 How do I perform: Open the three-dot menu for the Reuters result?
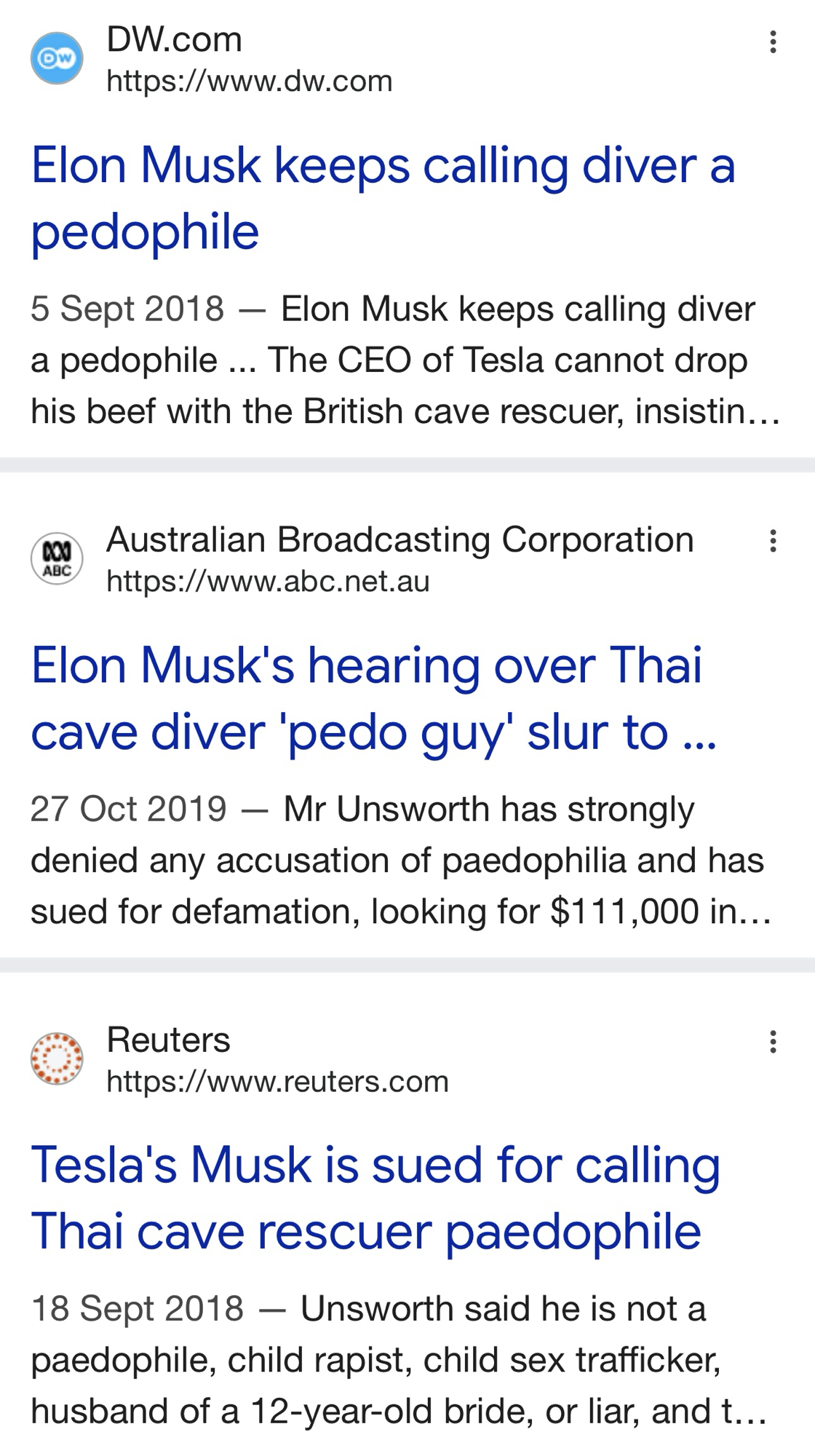[x=773, y=1042]
